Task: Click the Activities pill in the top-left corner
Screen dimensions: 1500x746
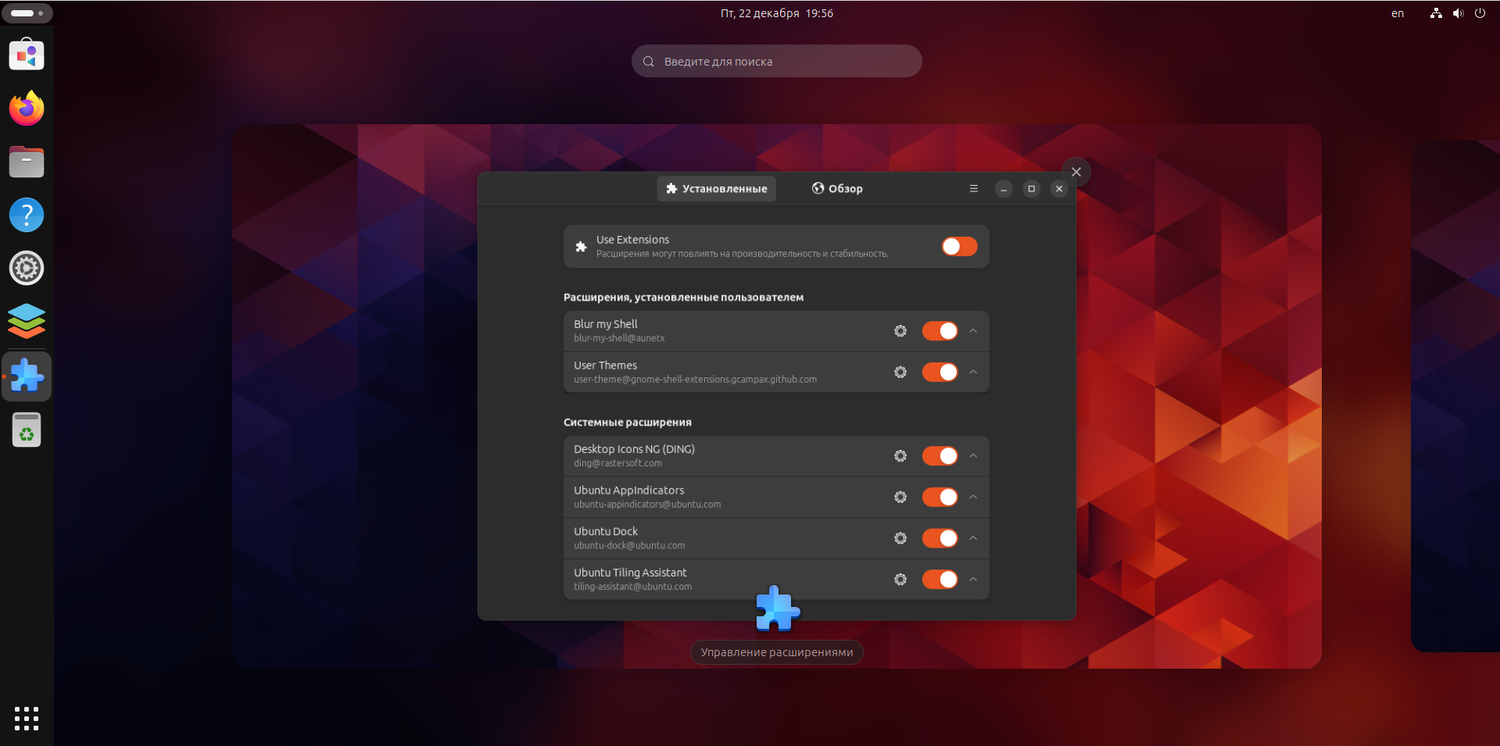Action: [27, 13]
